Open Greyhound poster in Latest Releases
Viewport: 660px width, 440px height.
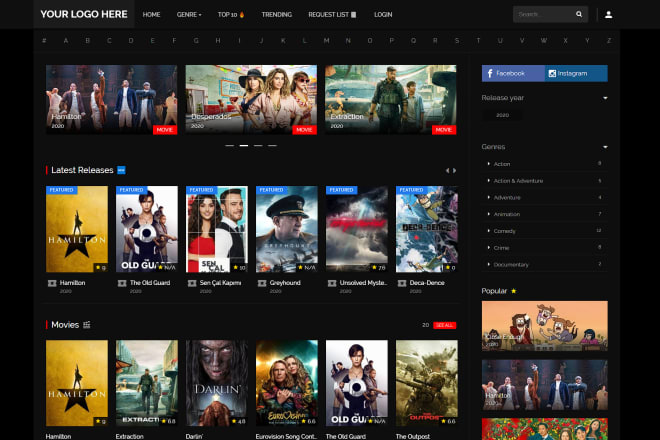tap(287, 229)
